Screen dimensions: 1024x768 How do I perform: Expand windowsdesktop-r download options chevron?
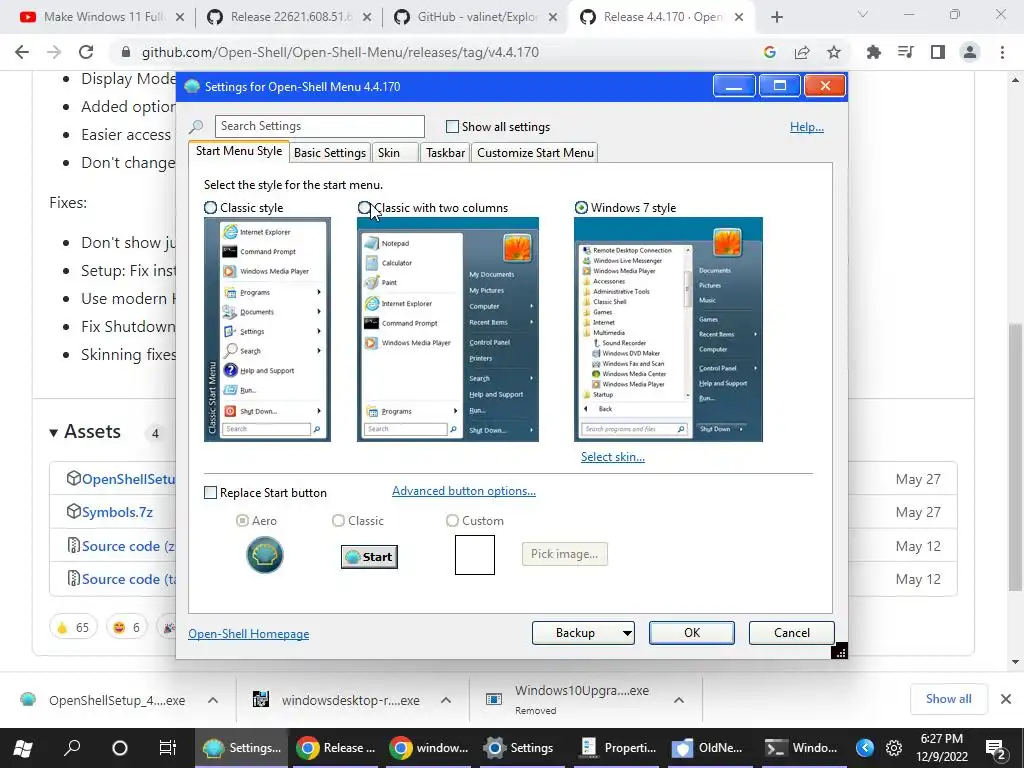tap(446, 700)
